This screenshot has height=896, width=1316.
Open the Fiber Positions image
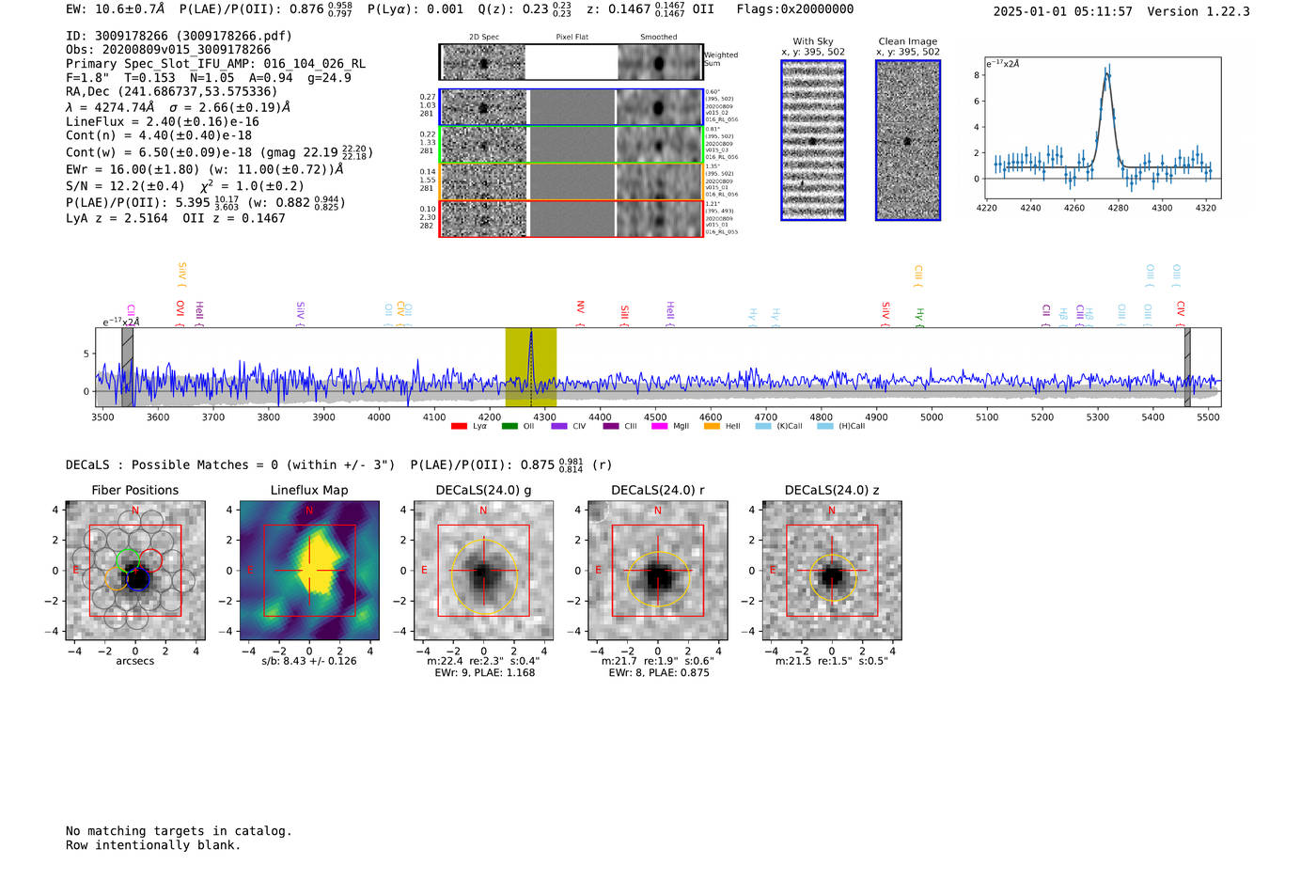click(x=135, y=571)
